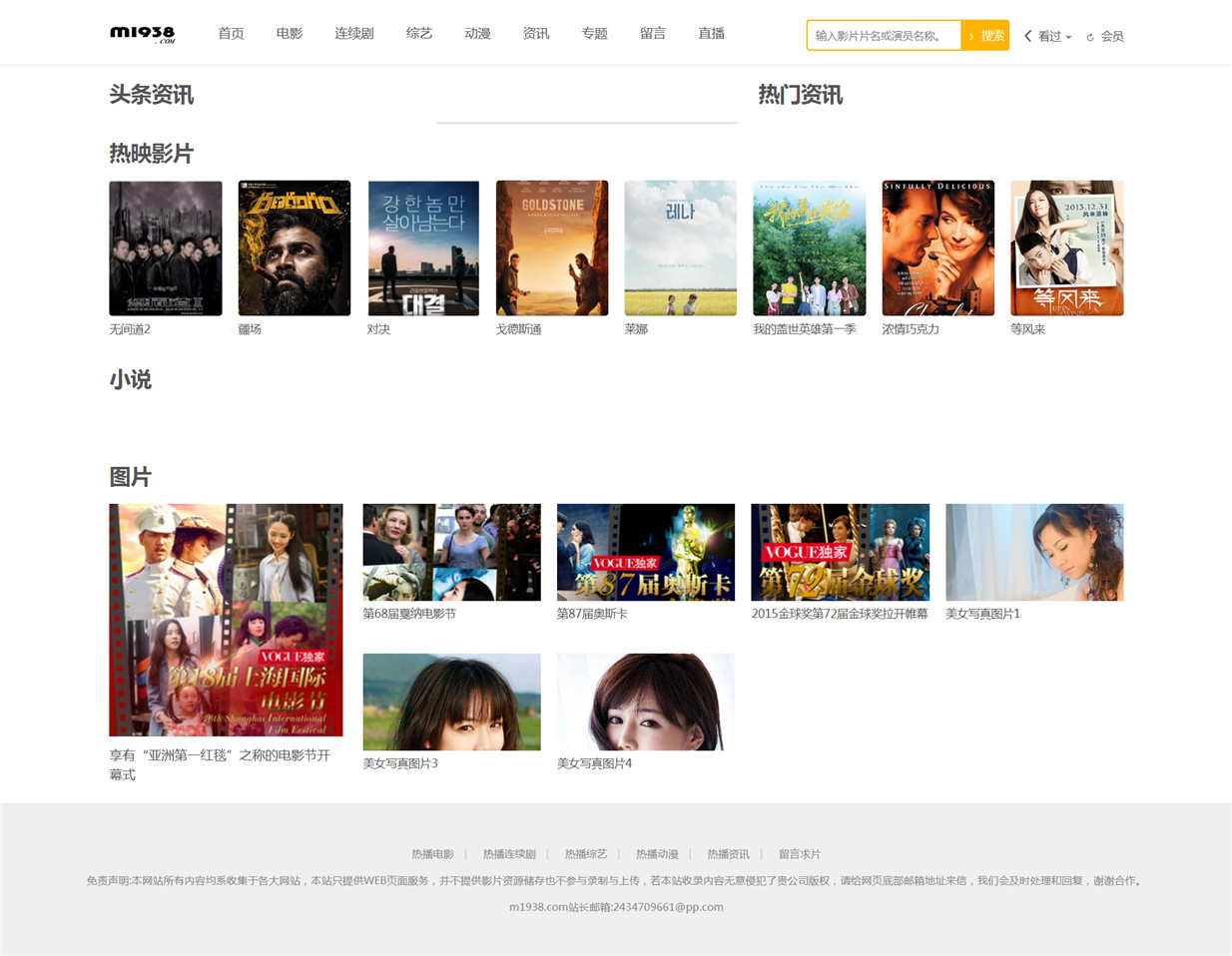Click the 我的盖世英雄第一季 title link
This screenshot has width=1232, height=956.
(x=805, y=329)
